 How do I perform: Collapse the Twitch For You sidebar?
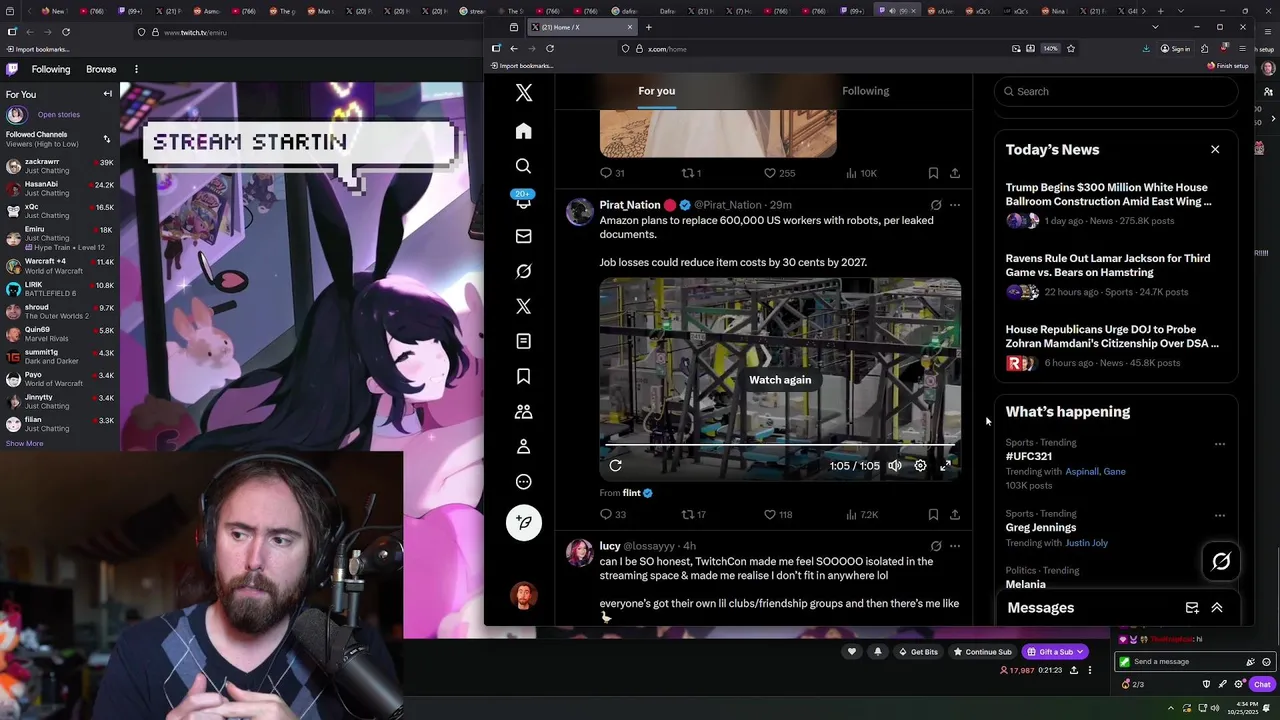(108, 94)
